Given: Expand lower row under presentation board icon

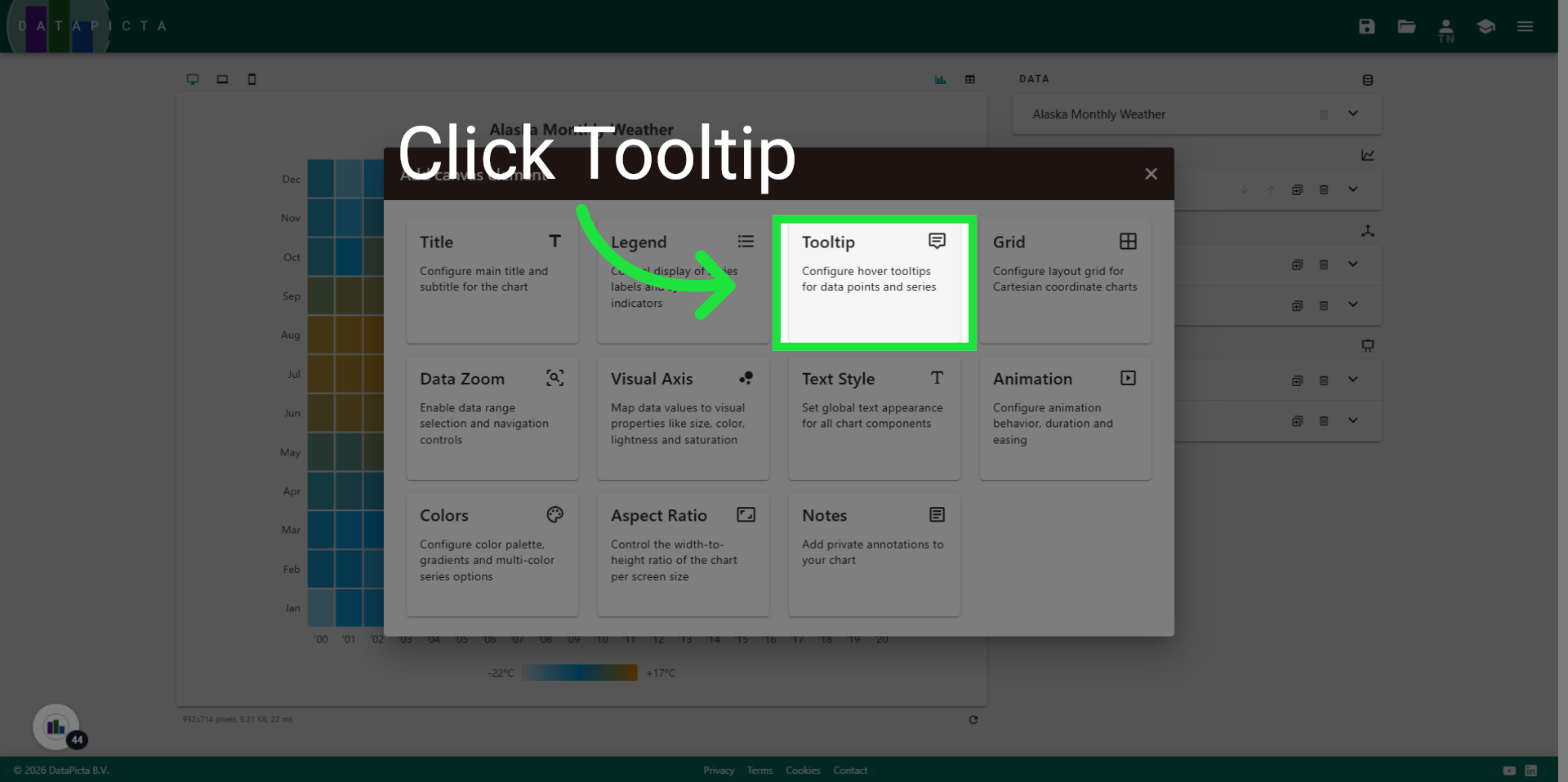Looking at the screenshot, I should pyautogui.click(x=1353, y=420).
